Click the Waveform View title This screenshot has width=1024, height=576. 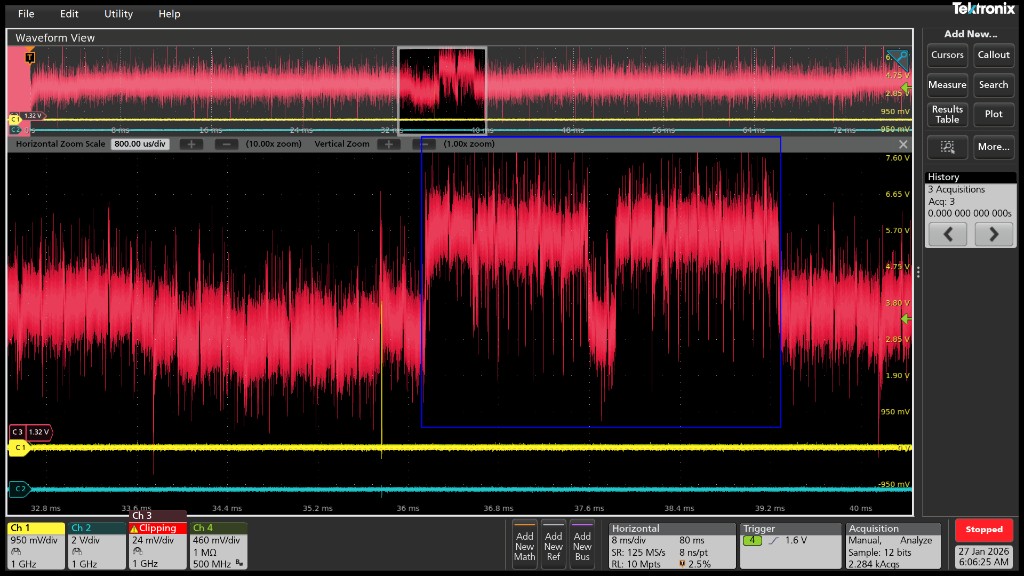pyautogui.click(x=55, y=38)
